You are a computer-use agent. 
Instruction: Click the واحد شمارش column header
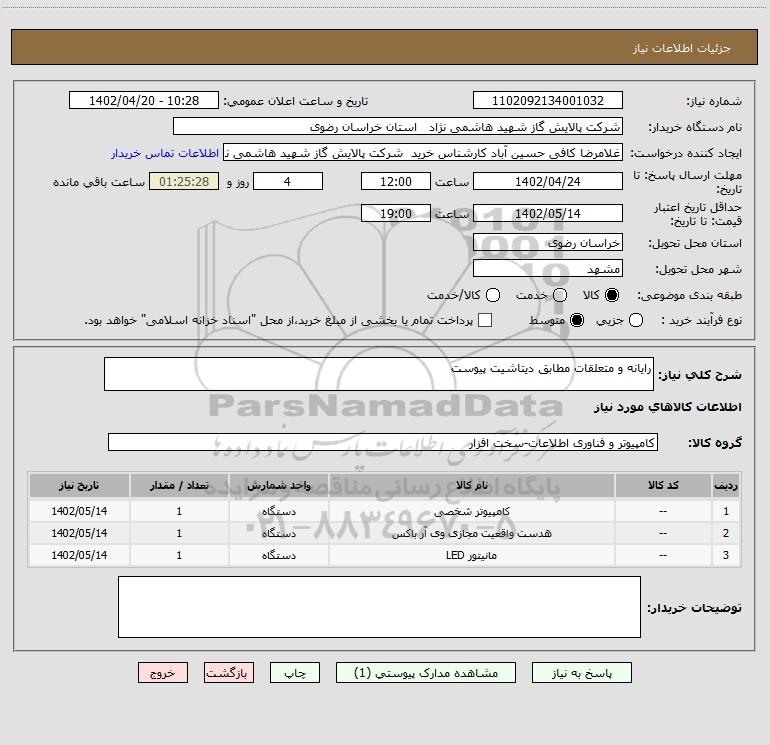[x=279, y=486]
